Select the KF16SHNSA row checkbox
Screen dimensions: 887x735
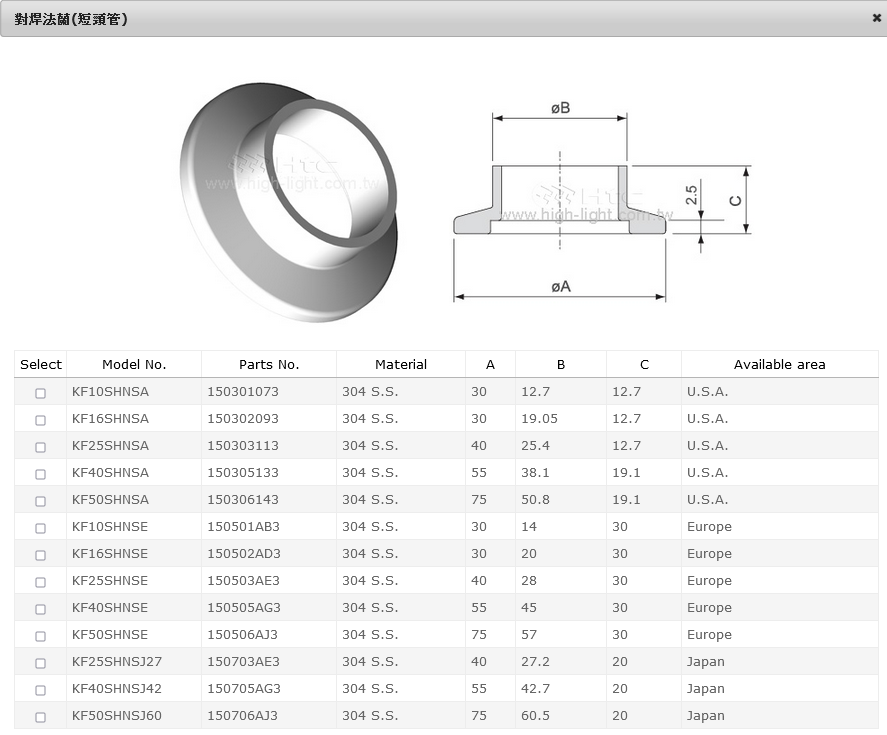coord(41,420)
